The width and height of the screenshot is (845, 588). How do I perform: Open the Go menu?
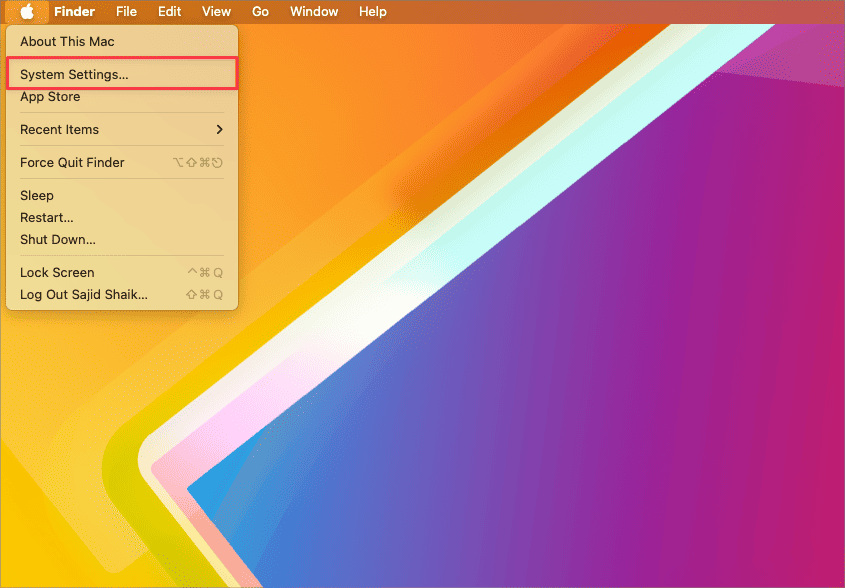[260, 12]
